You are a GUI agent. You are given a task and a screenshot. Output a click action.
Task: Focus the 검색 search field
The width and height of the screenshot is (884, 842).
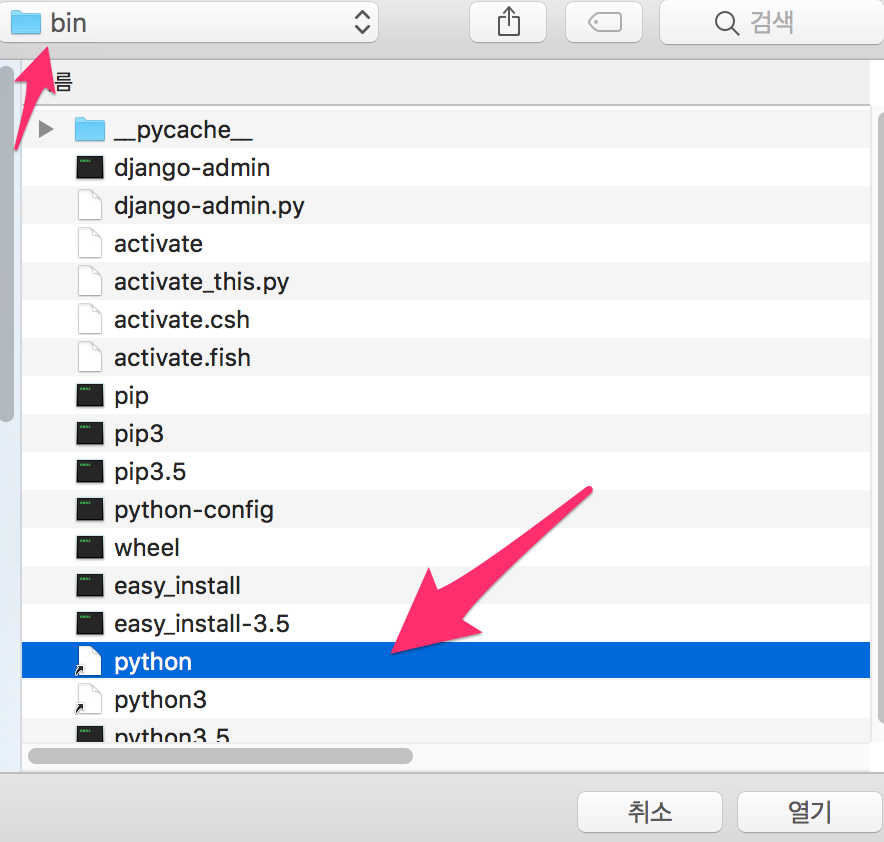(x=771, y=23)
